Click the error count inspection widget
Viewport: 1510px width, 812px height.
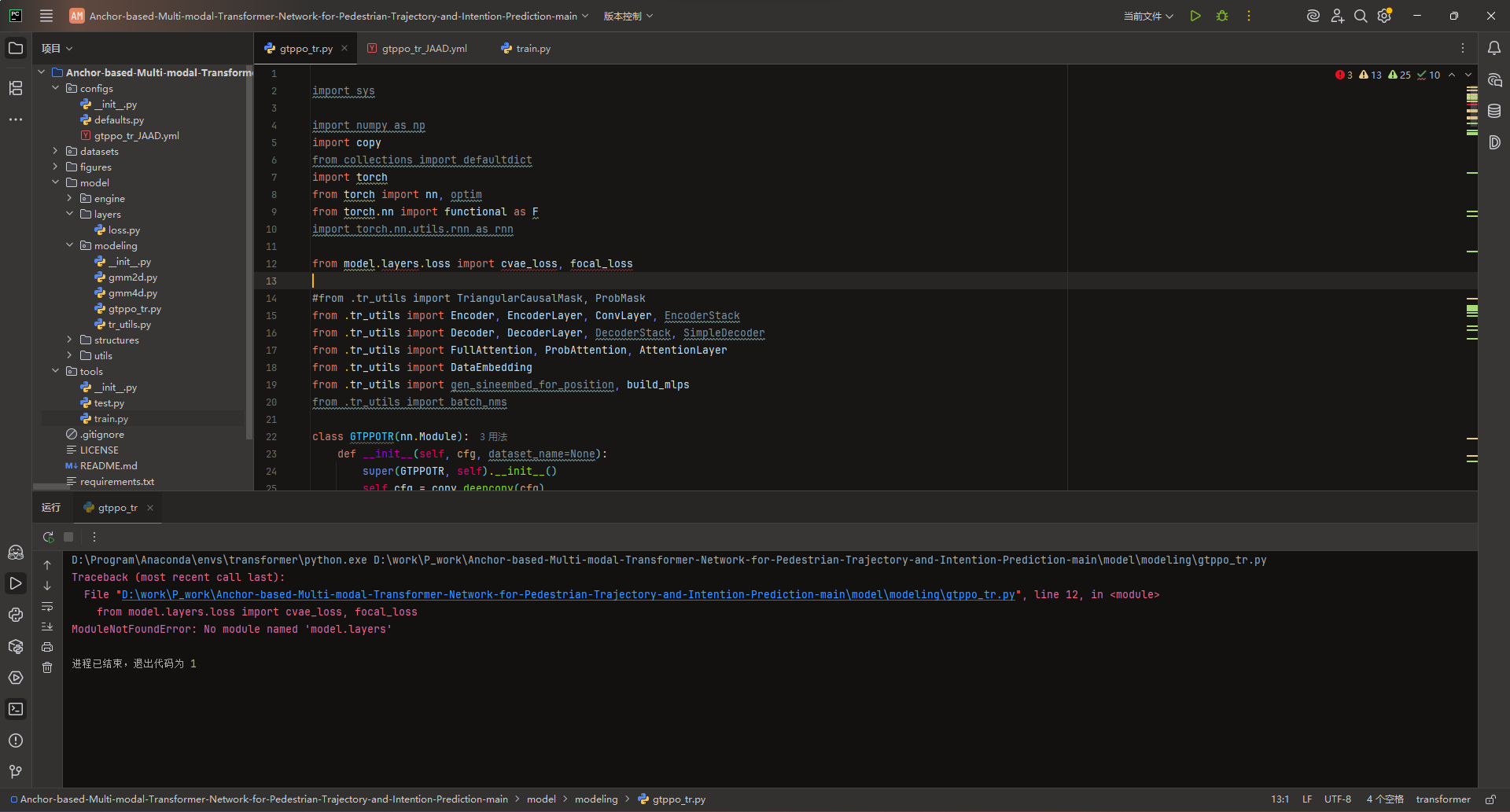coord(1344,75)
